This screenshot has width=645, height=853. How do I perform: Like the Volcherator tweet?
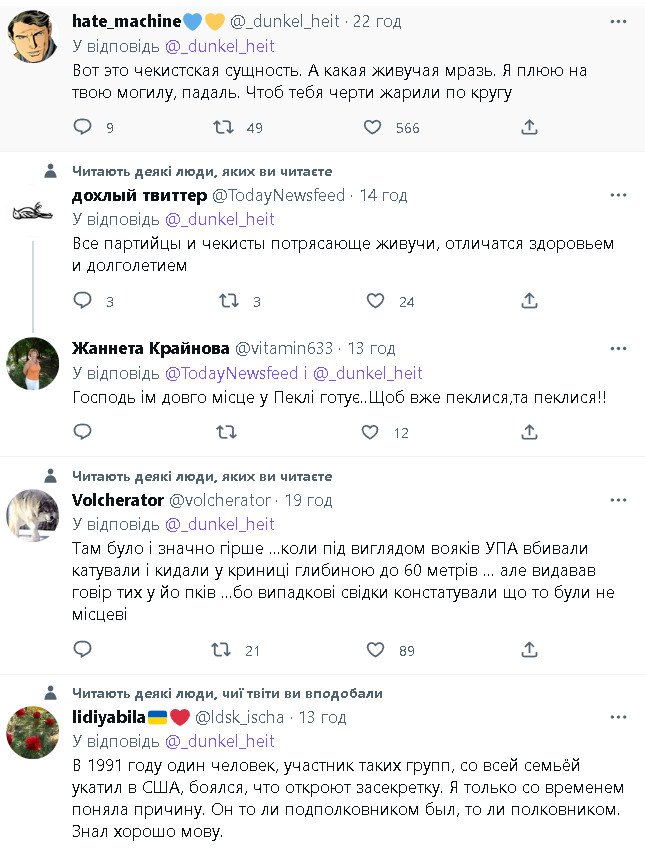click(375, 650)
